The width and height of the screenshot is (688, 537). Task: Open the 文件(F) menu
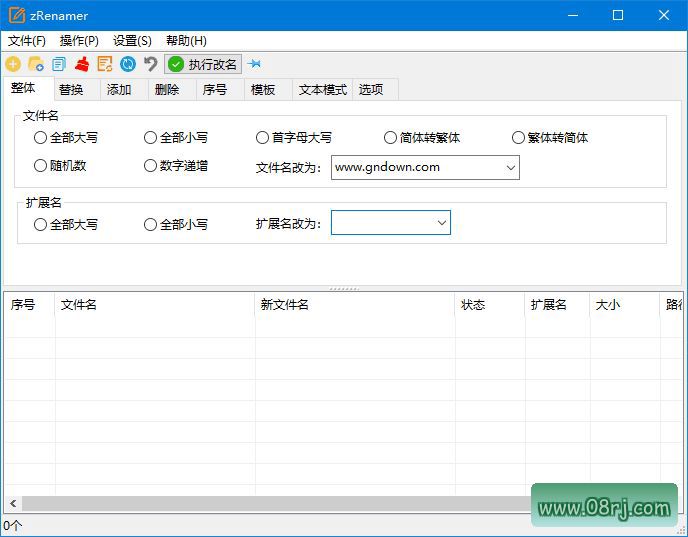[x=27, y=41]
